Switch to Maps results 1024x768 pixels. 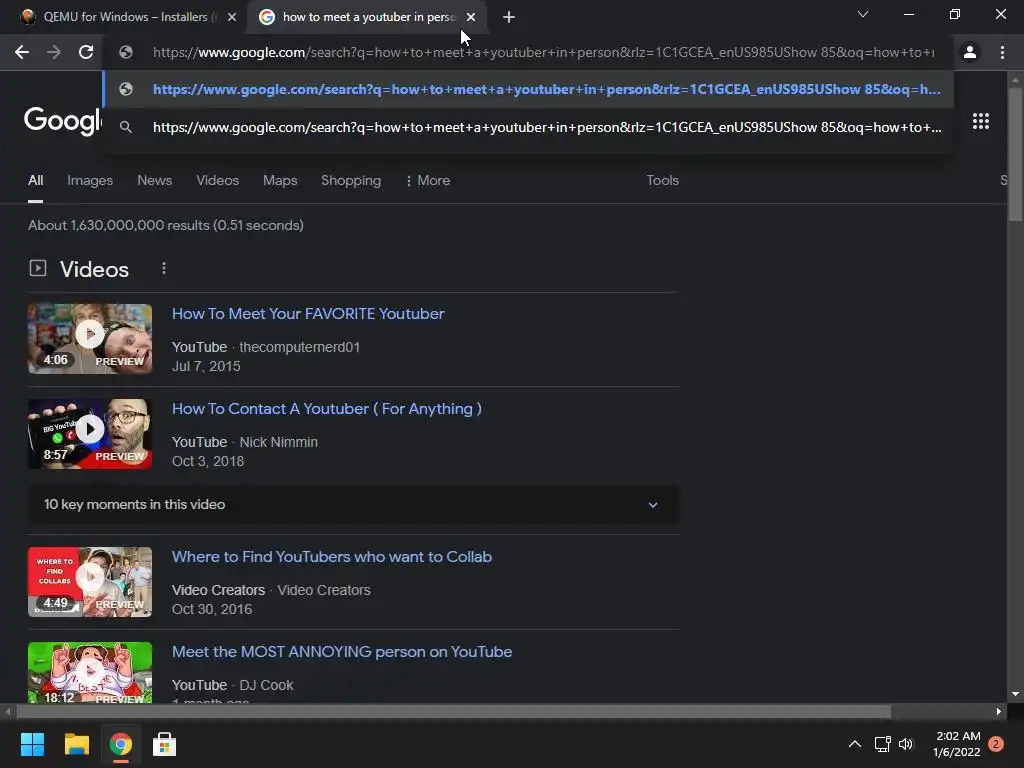click(x=280, y=180)
